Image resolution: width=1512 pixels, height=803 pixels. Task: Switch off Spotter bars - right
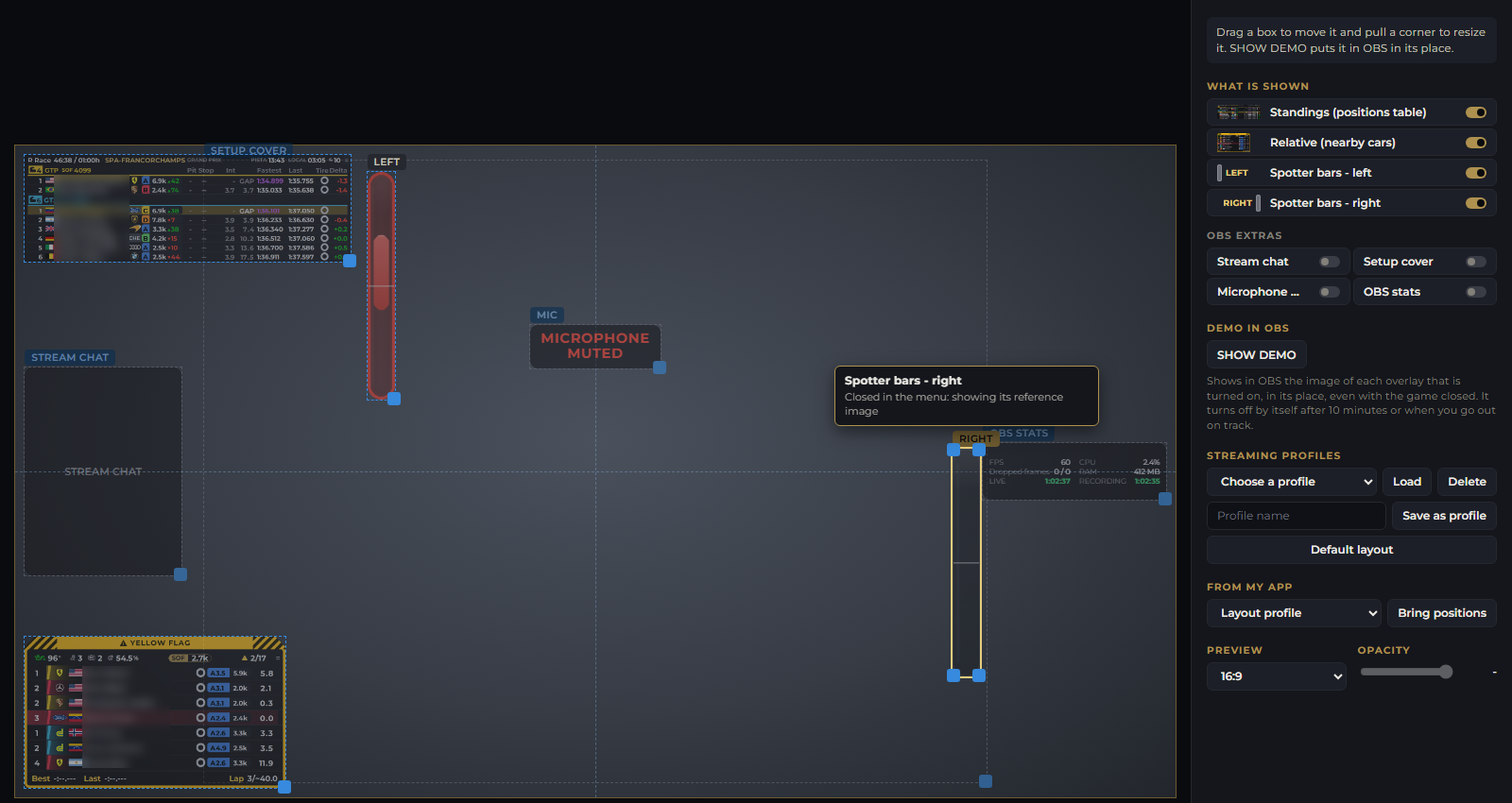1476,203
